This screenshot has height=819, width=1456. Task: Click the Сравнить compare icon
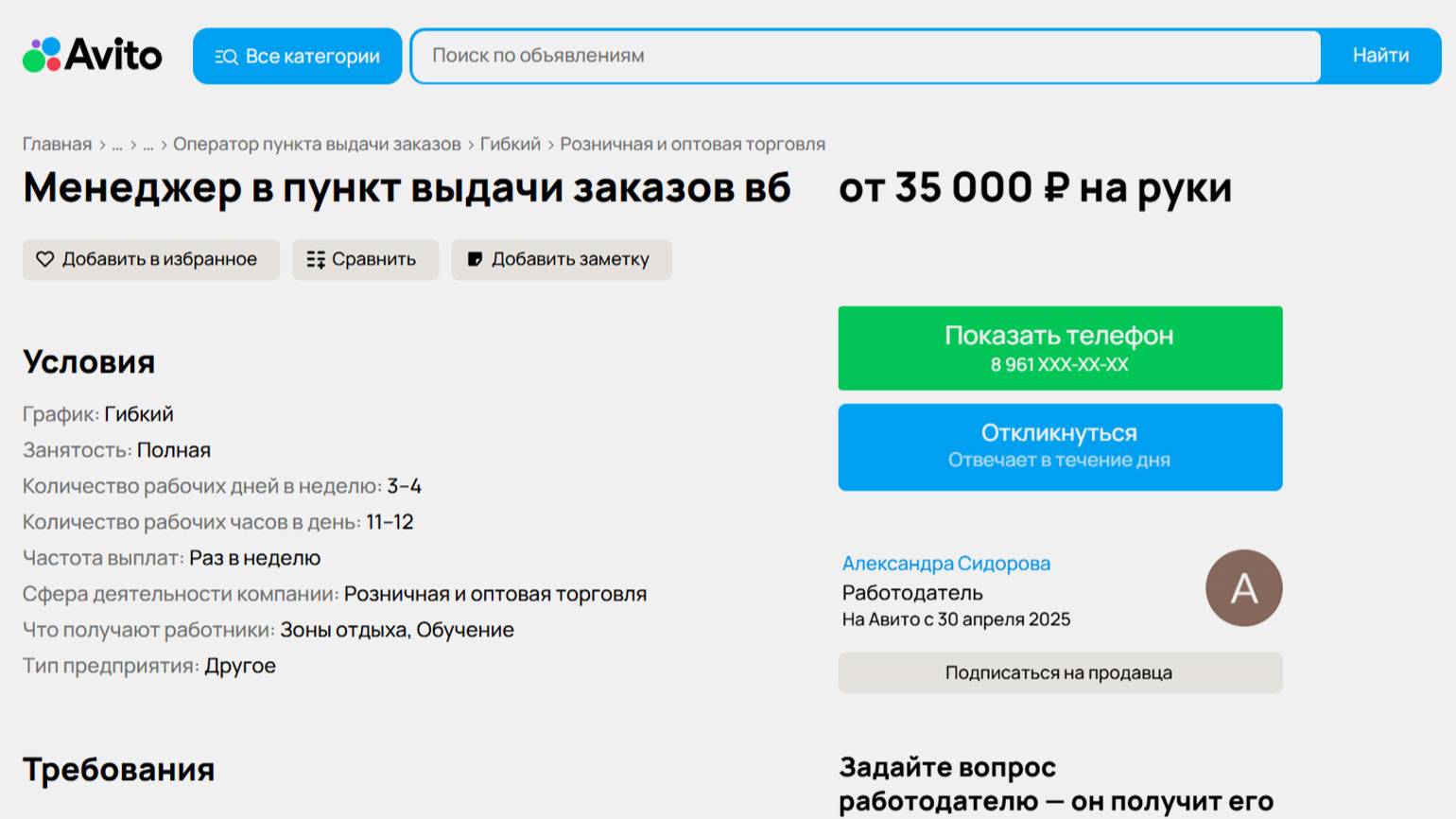coord(316,259)
